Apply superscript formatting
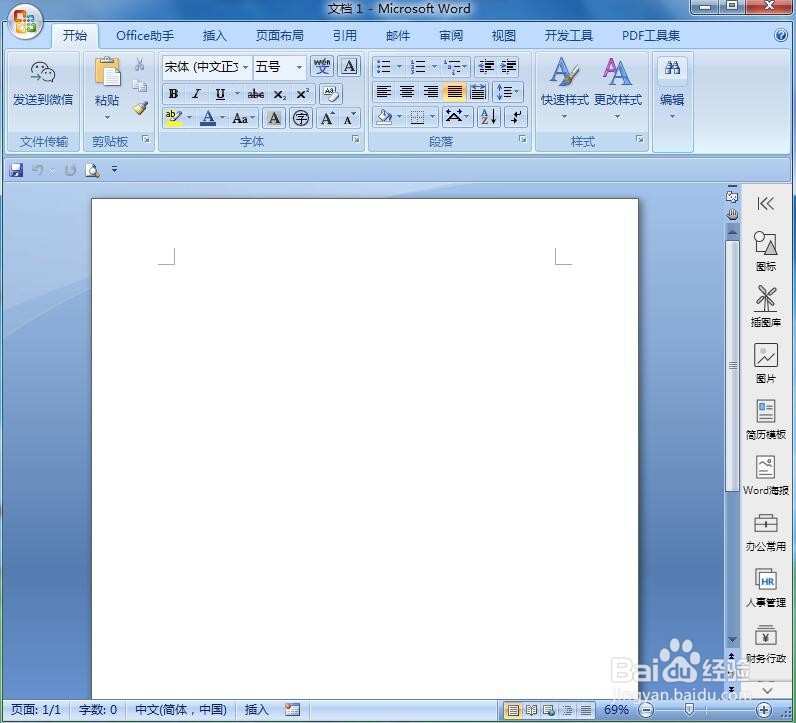 303,94
